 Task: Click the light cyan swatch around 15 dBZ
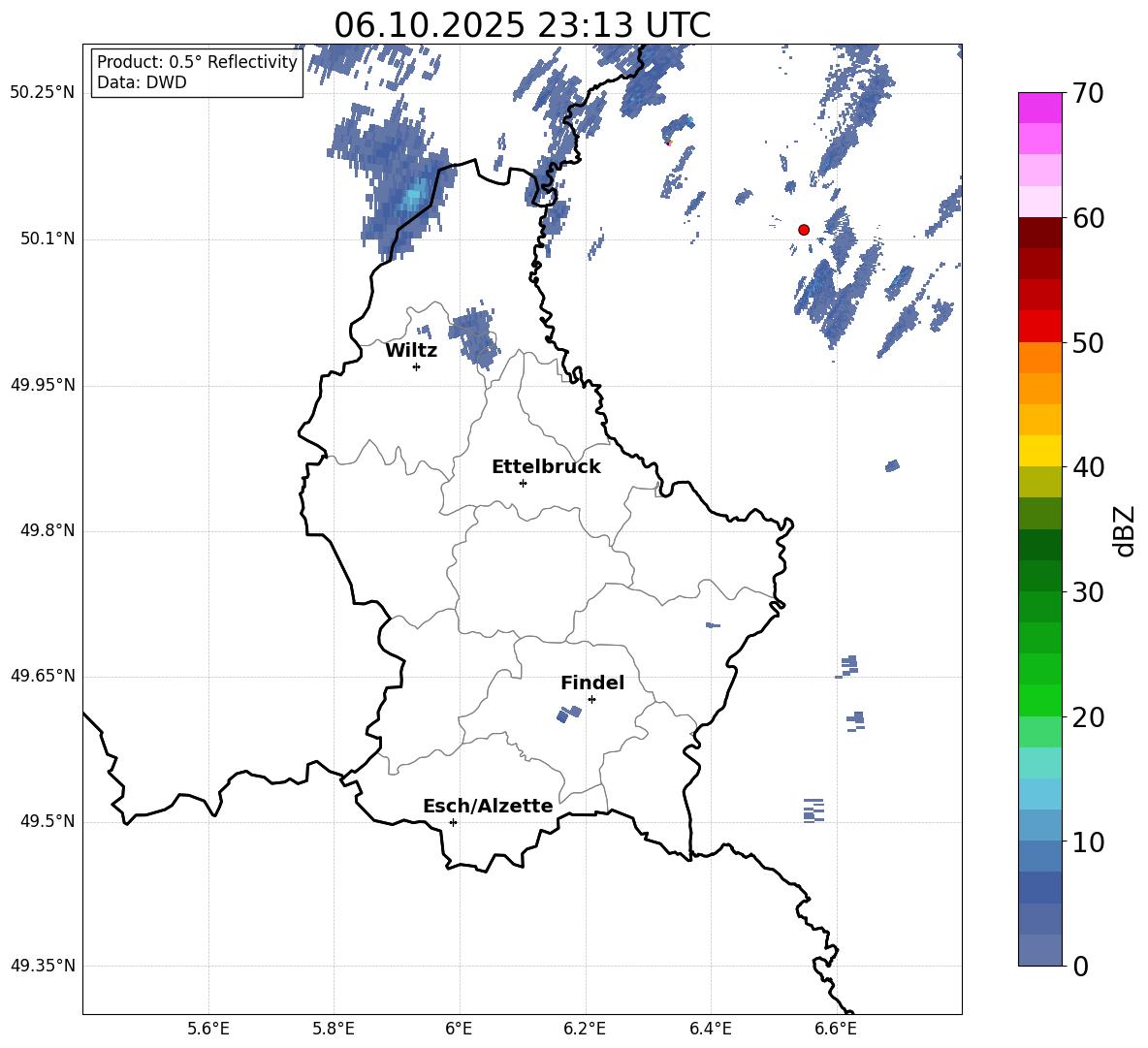point(1040,763)
